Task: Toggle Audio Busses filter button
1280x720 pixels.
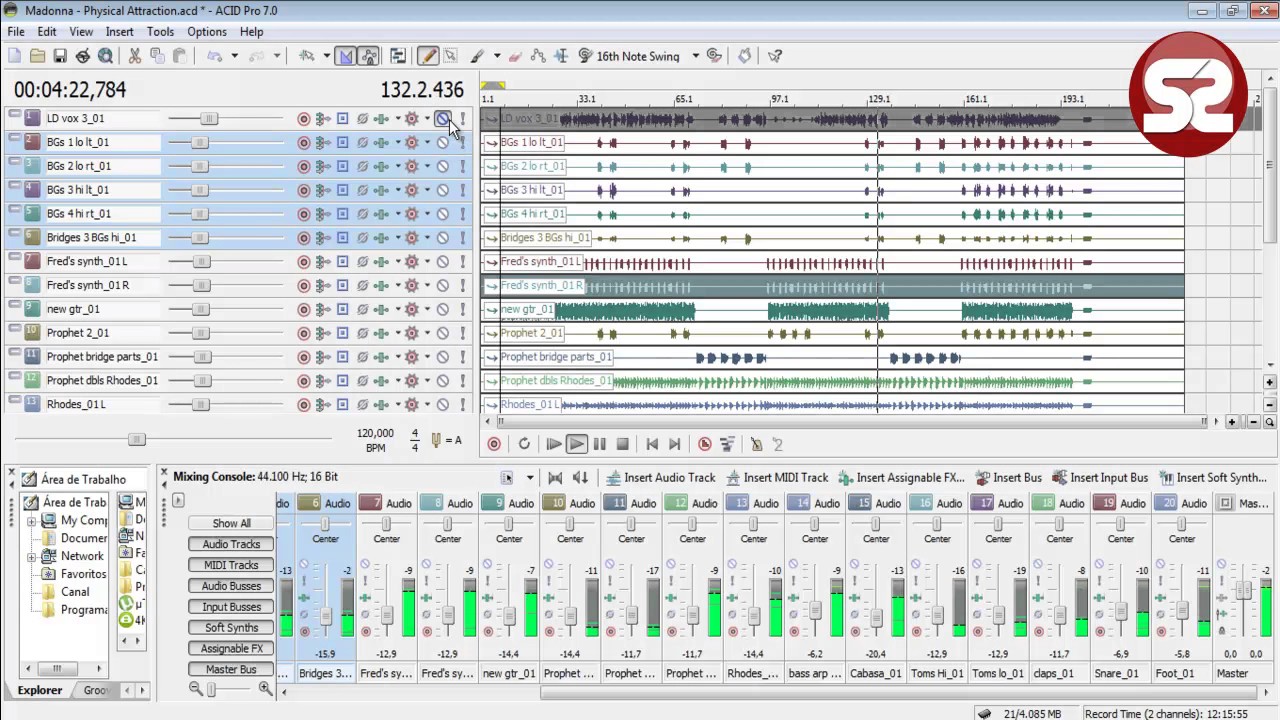Action: click(231, 586)
